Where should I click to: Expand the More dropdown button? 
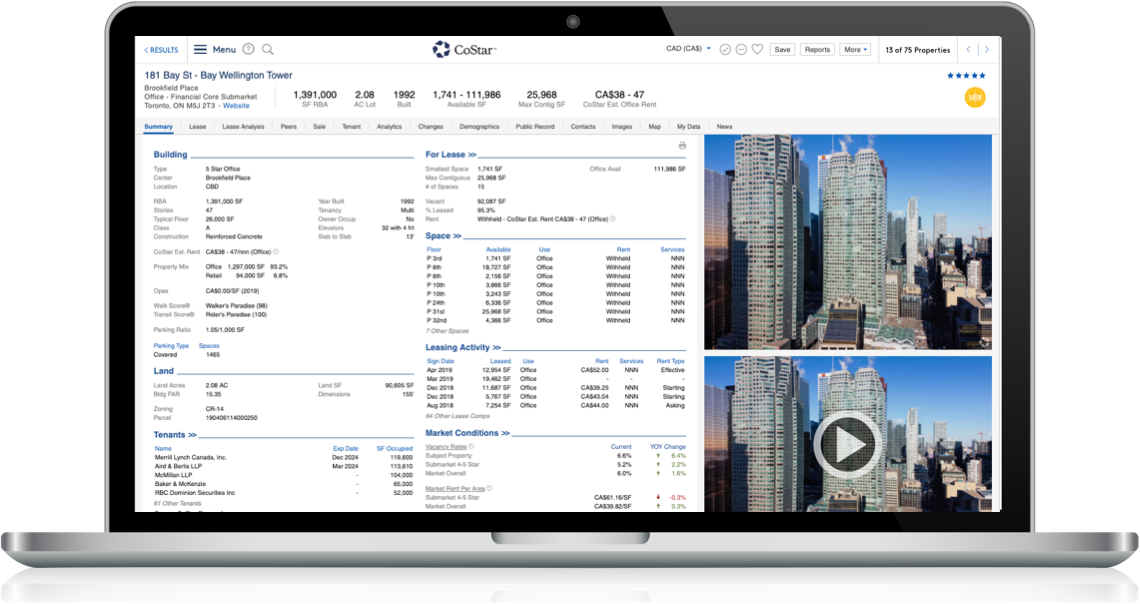click(855, 49)
